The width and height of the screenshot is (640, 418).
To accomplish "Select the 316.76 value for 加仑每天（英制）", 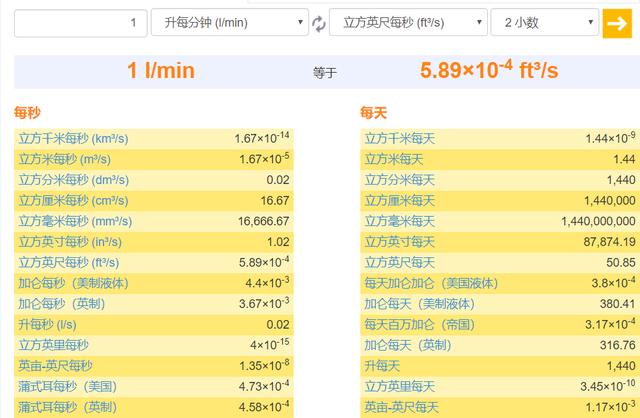I will 618,345.
